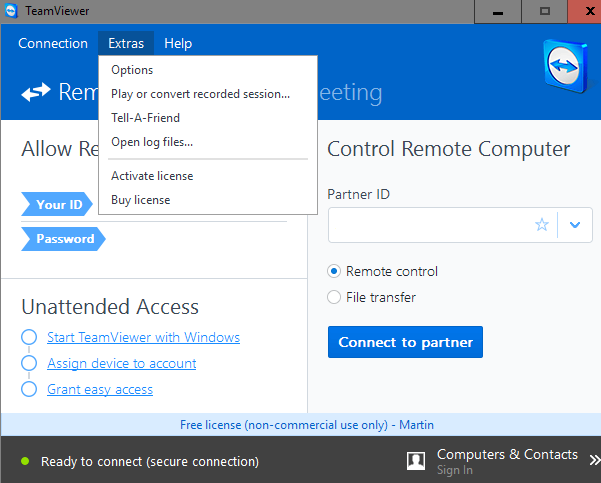Select the Remote control radio button
601x483 pixels.
pyautogui.click(x=334, y=271)
